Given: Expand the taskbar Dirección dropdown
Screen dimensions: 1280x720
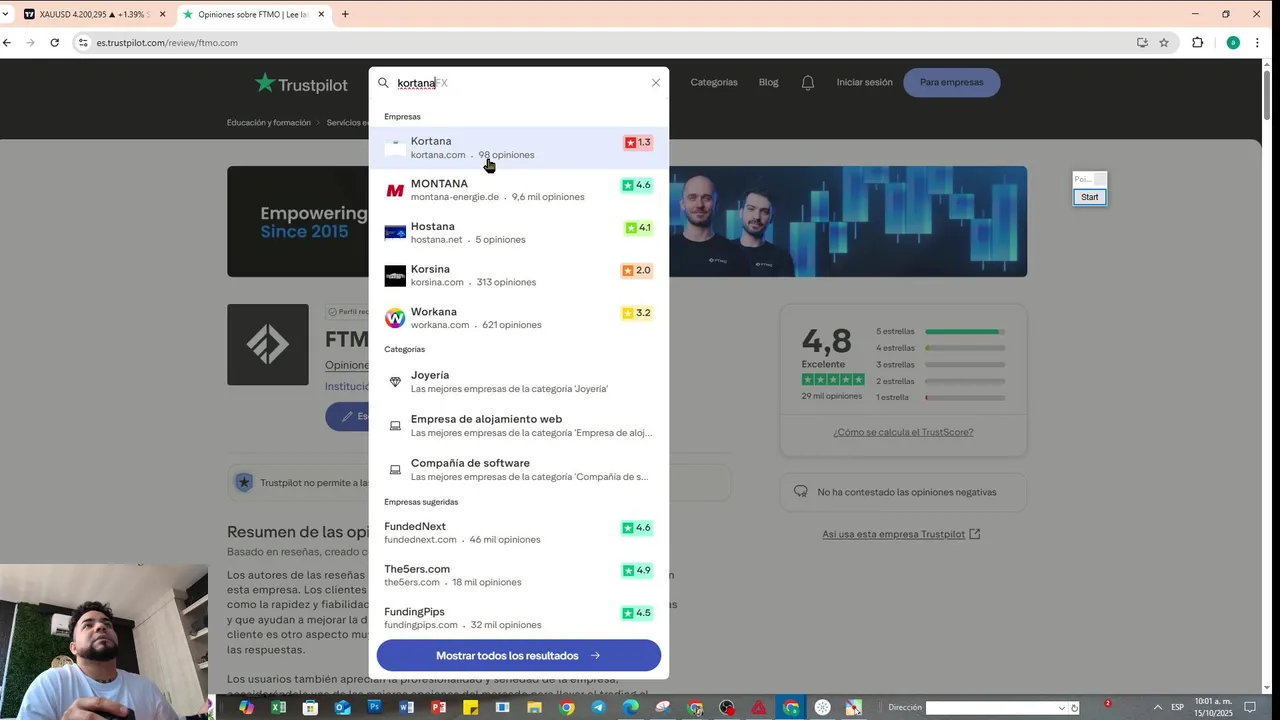Looking at the screenshot, I should [x=1062, y=708].
